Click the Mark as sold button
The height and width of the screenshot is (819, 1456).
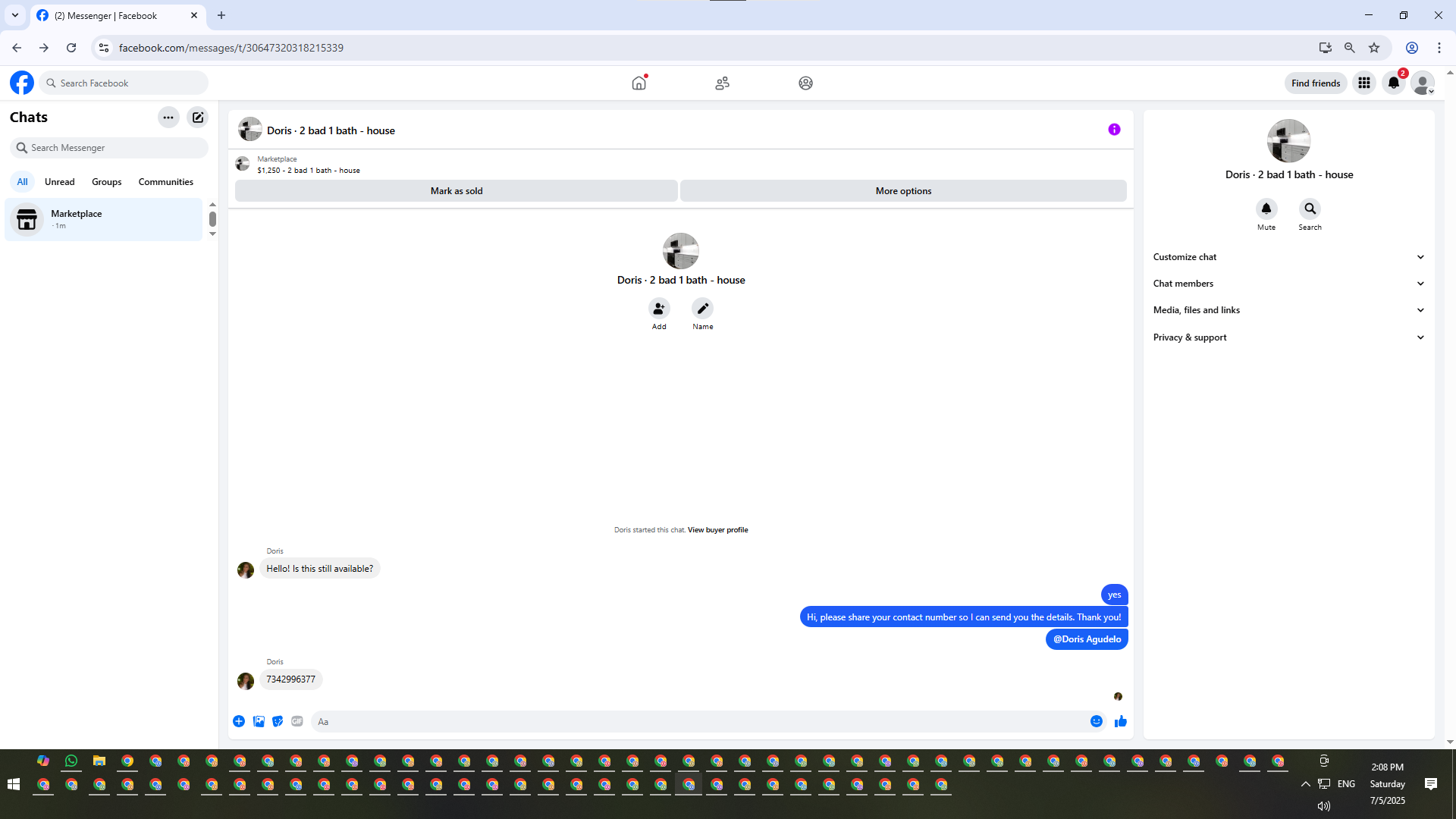click(x=456, y=191)
